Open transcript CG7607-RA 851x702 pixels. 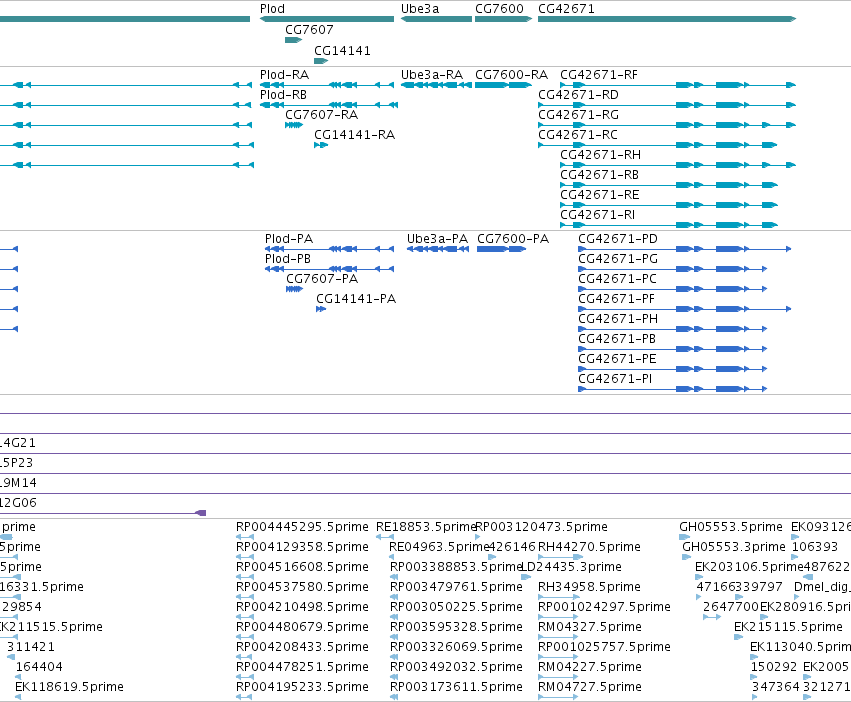[x=321, y=115]
